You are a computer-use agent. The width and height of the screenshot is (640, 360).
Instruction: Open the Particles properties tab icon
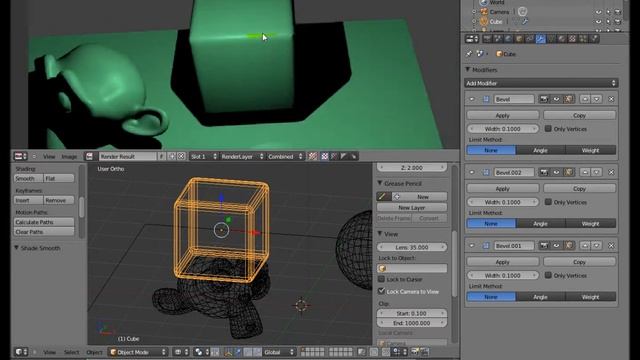[x=583, y=39]
